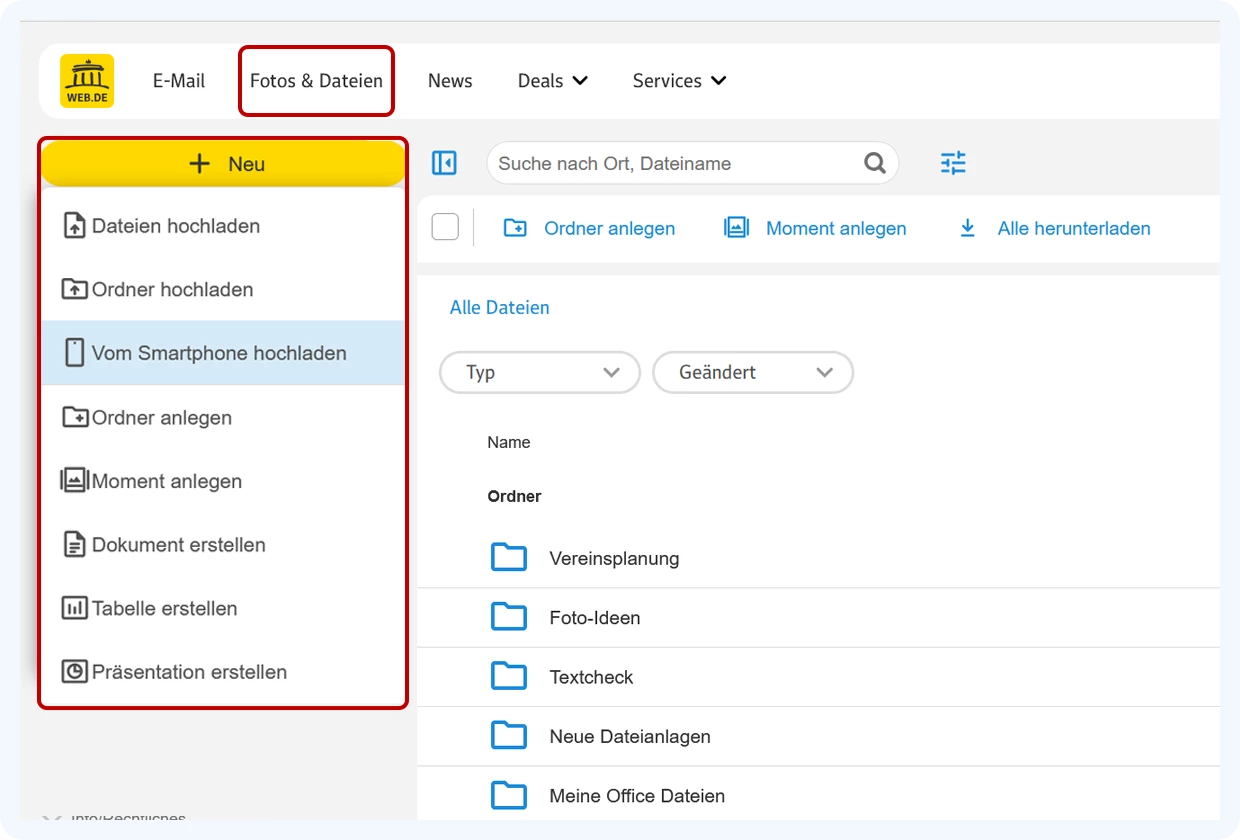Open the Textcheck folder name

point(591,677)
